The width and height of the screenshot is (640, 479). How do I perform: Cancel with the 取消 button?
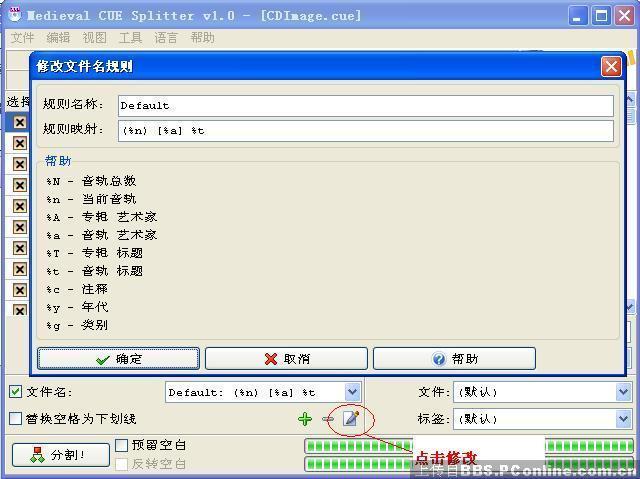pos(286,359)
